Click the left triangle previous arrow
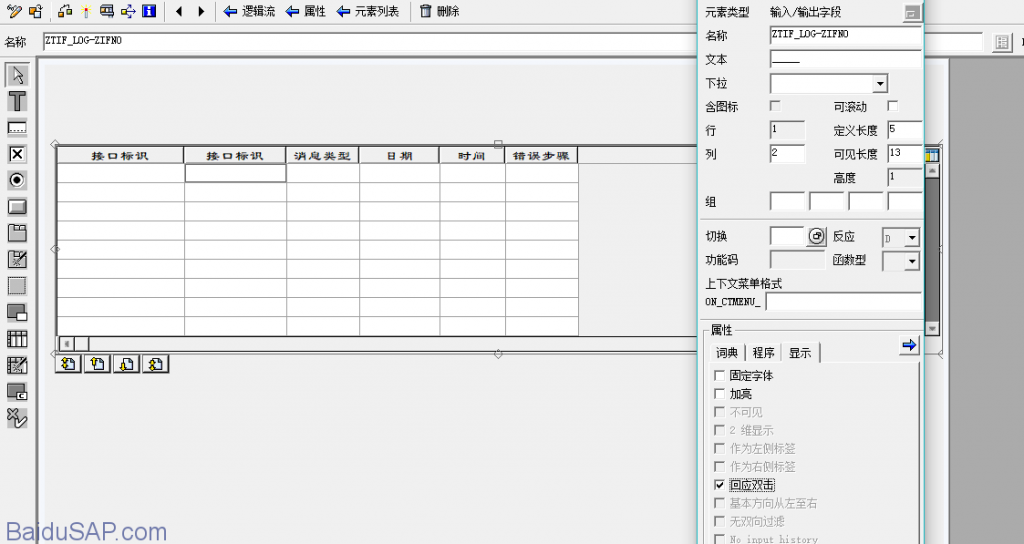Screen dimensions: 1024x544 pyautogui.click(x=179, y=11)
